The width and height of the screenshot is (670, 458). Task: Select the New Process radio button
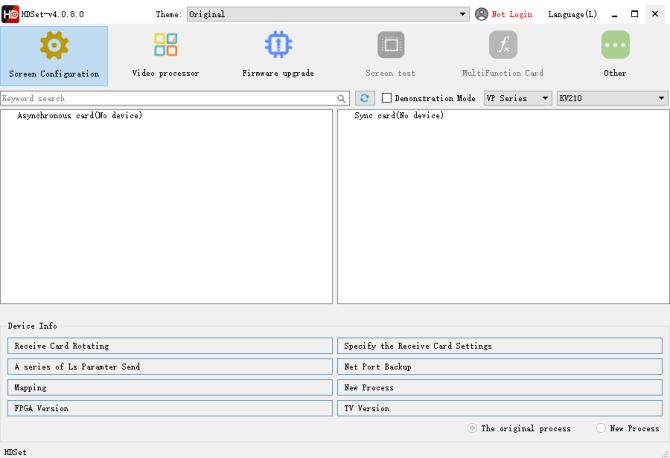(x=601, y=428)
